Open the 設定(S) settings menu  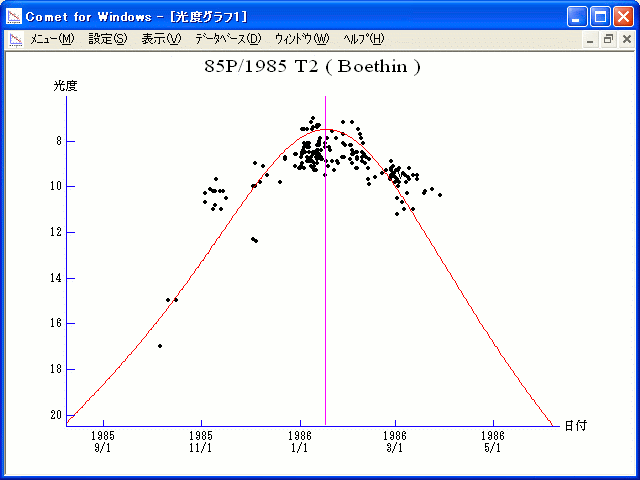pos(107,39)
